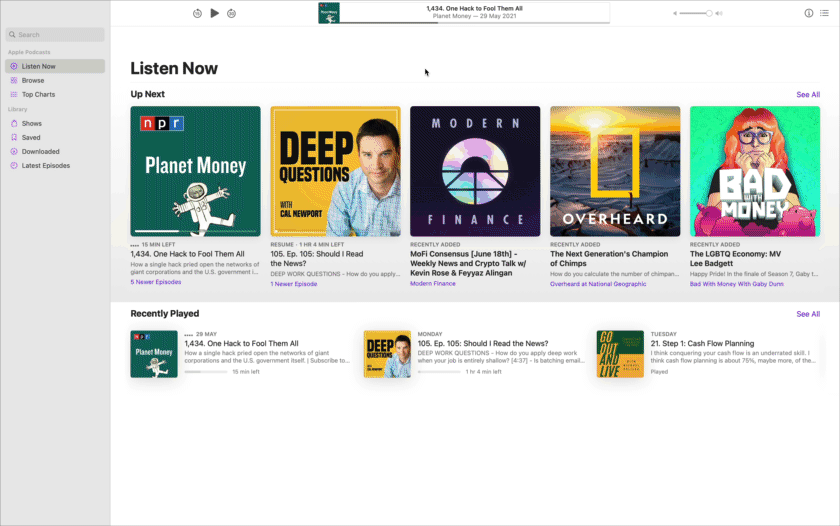The height and width of the screenshot is (526, 840).
Task: Click '21. Step 1: Cash Flow Planning' title
Action: tap(702, 343)
